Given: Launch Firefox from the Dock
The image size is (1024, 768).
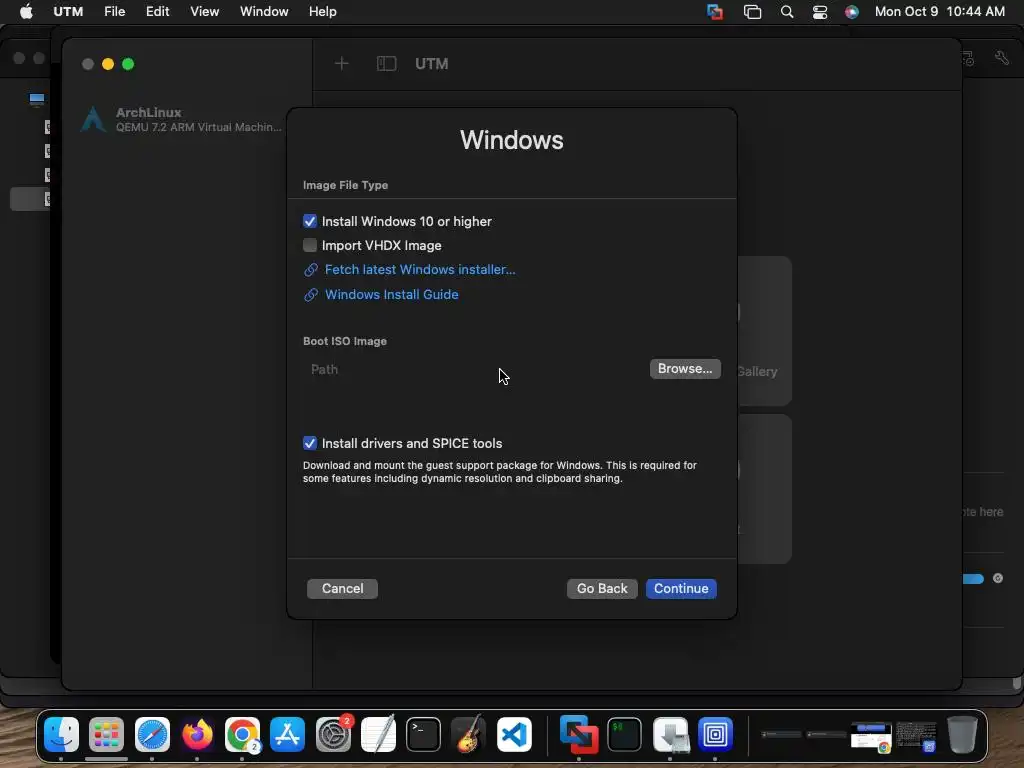Looking at the screenshot, I should pos(197,734).
